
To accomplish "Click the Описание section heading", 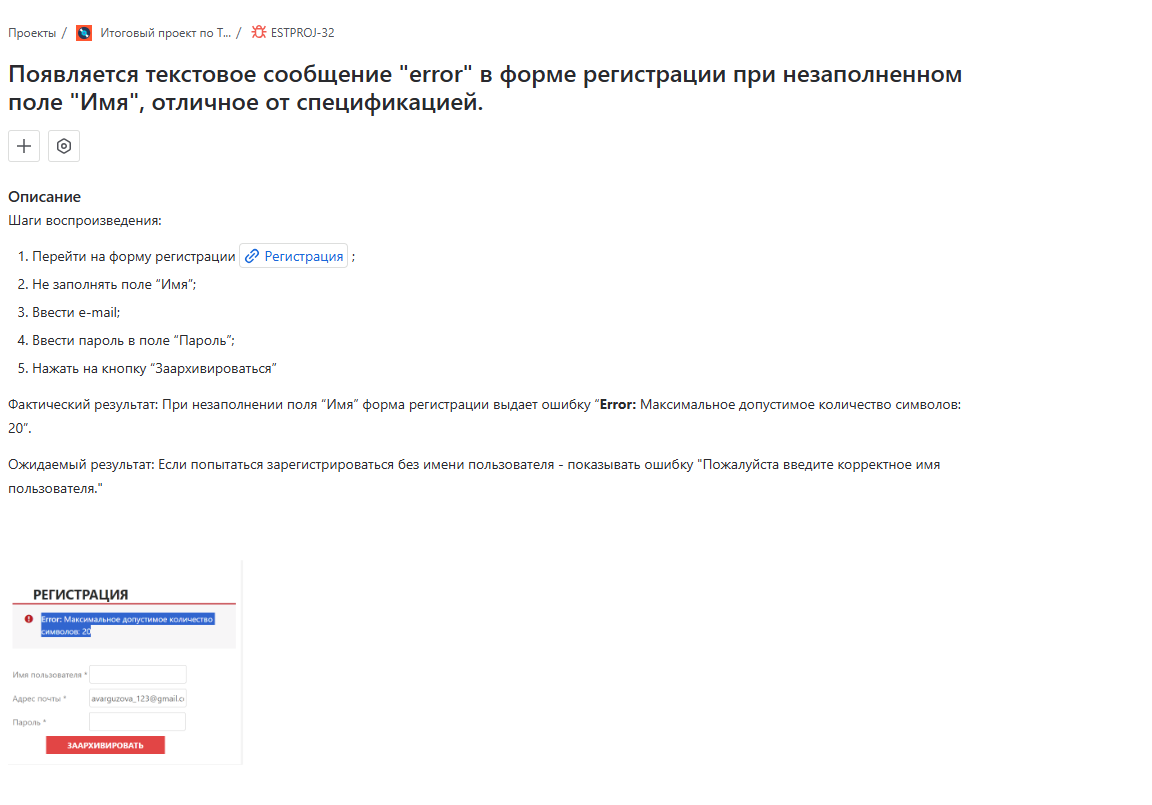I will (x=44, y=197).
